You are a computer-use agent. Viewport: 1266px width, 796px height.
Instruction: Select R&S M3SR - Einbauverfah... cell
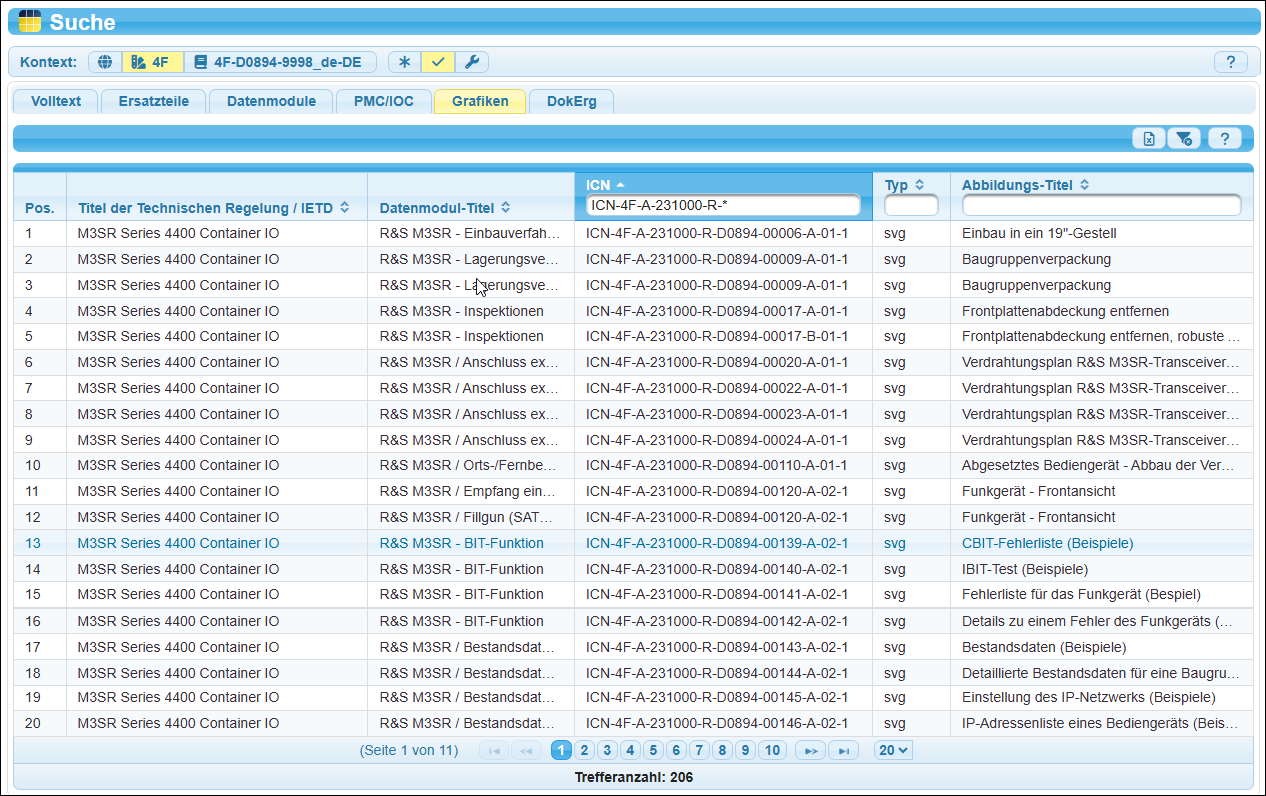click(x=469, y=233)
